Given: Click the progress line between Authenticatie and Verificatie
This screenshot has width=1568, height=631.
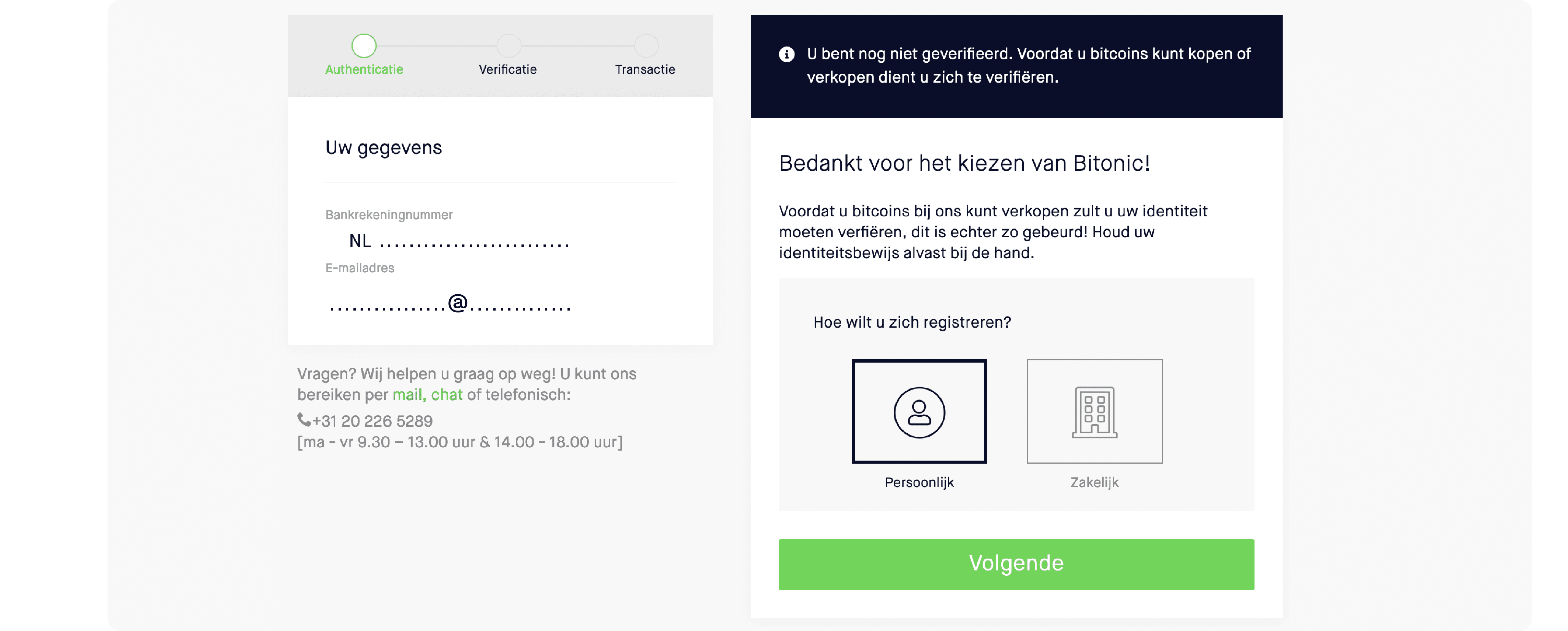Looking at the screenshot, I should tap(436, 46).
